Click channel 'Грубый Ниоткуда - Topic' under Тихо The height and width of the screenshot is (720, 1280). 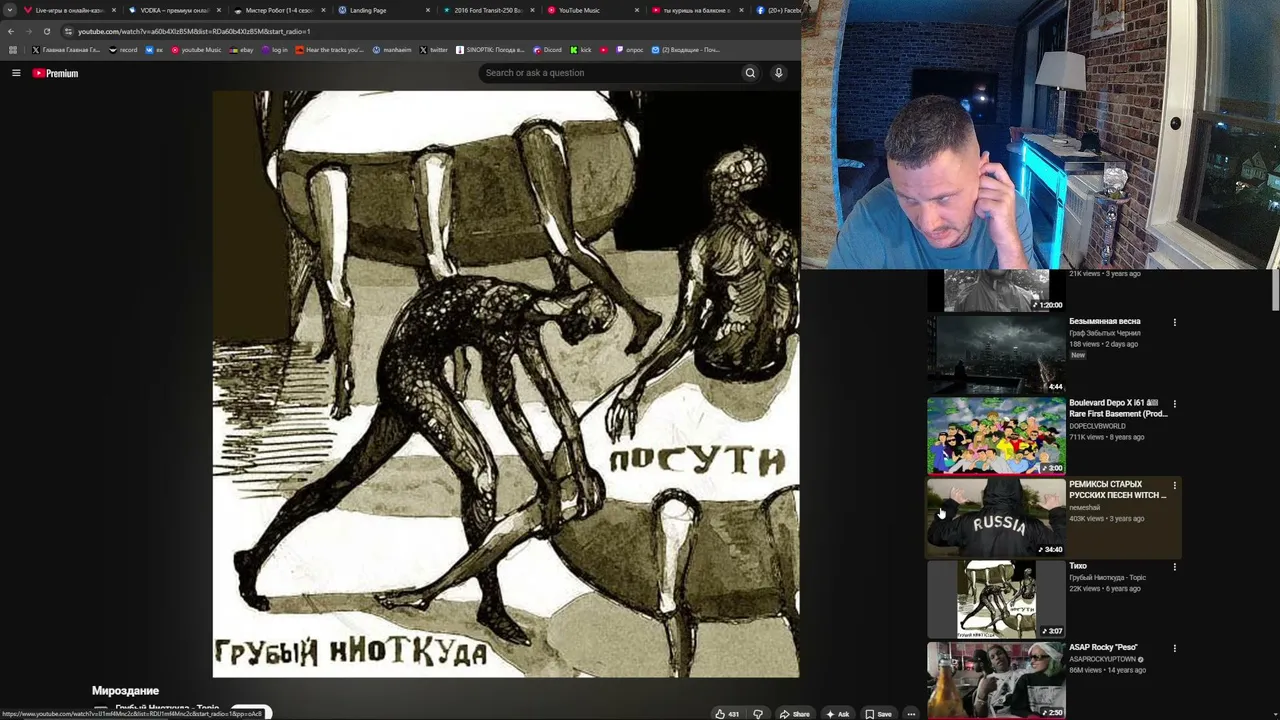(1107, 577)
